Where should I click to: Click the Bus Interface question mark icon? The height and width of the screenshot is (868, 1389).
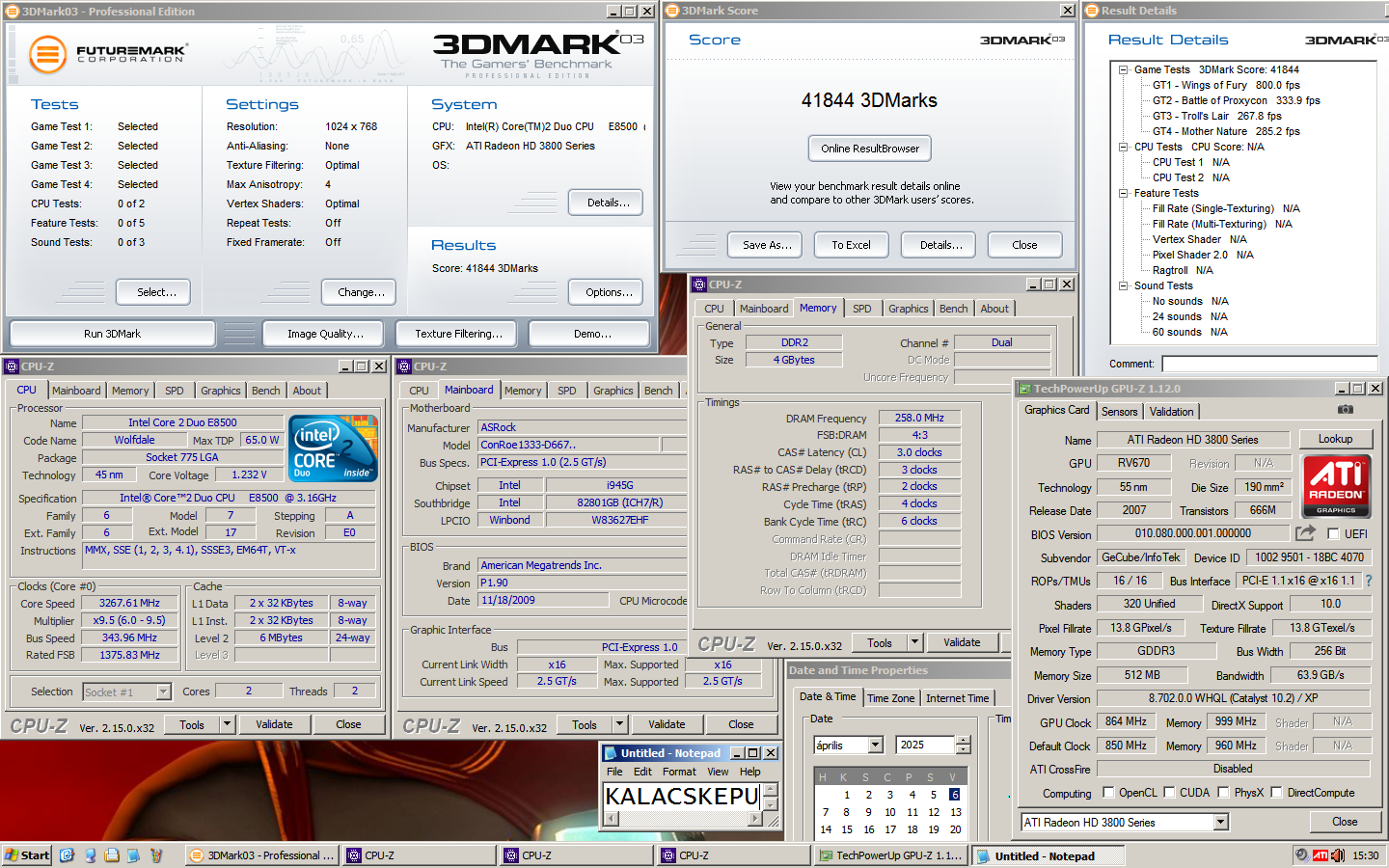[x=1369, y=581]
